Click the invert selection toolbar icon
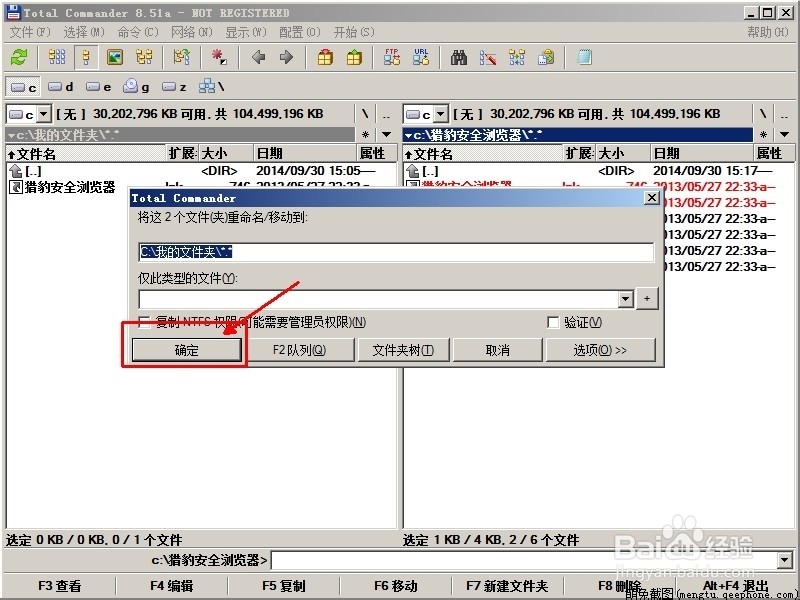 pyautogui.click(x=182, y=57)
